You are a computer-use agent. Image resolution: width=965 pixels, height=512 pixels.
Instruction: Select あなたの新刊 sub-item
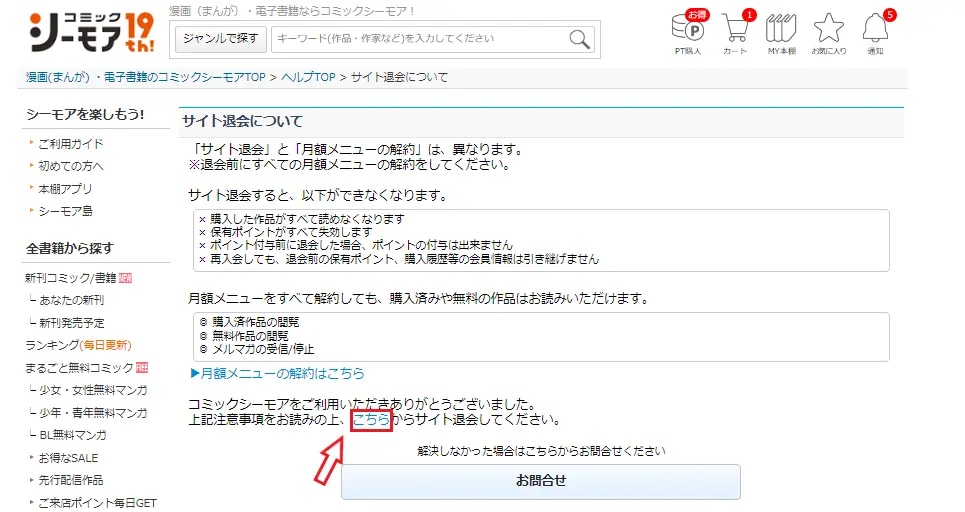click(72, 300)
